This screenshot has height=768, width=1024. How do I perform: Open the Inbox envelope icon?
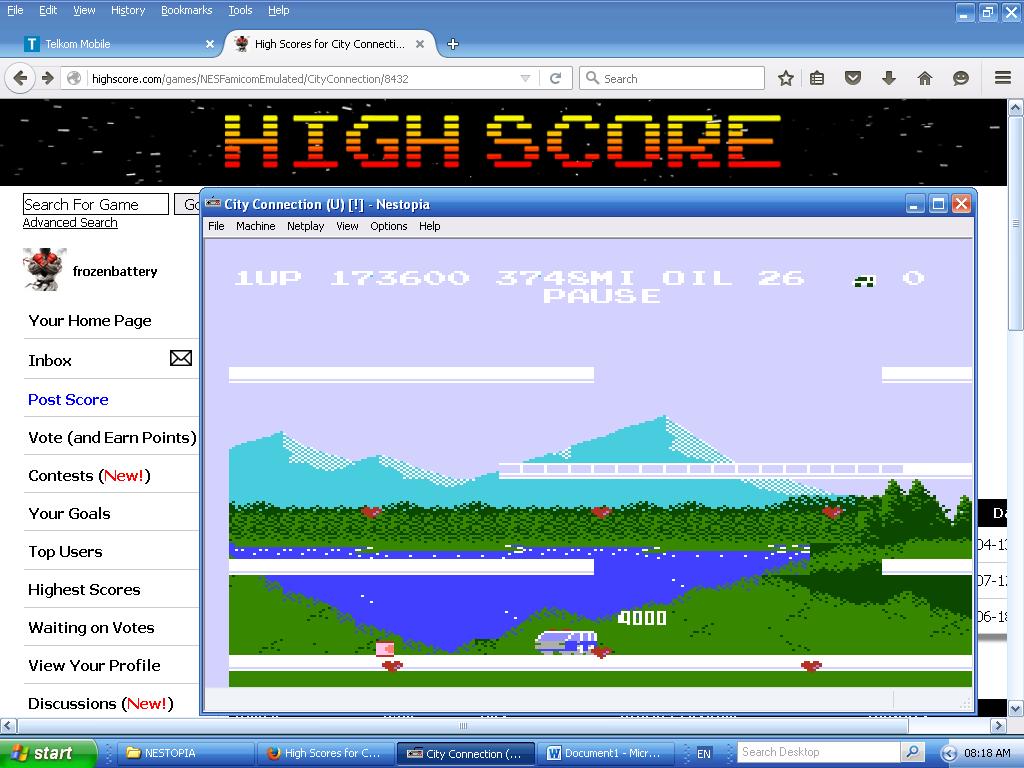(181, 358)
